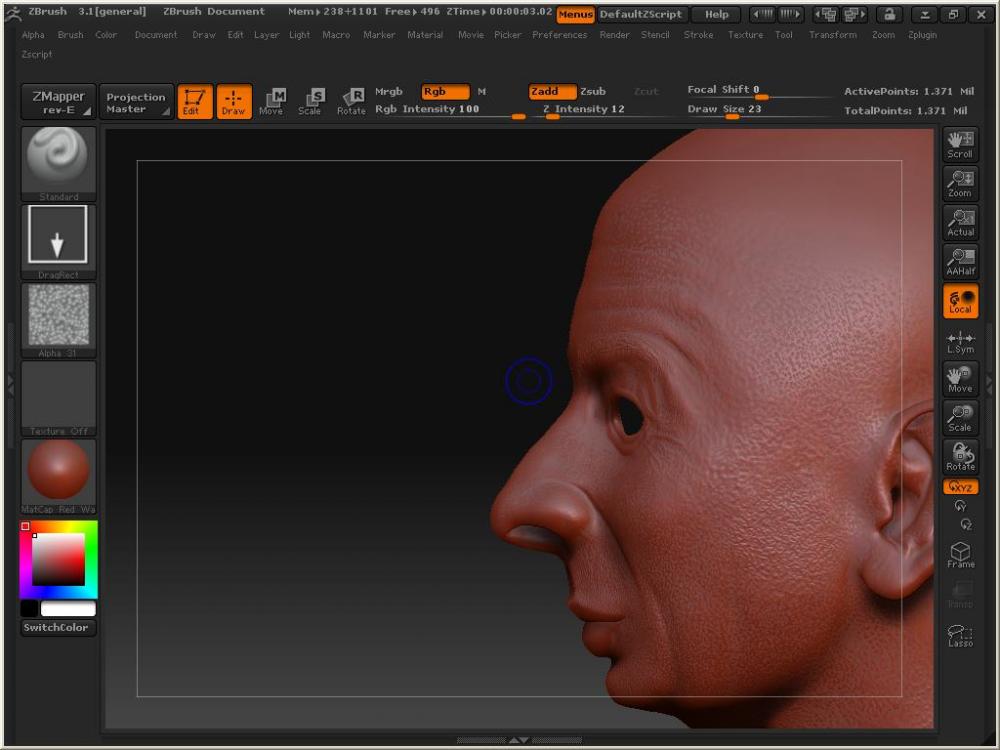Activate the Lasso selection icon
The height and width of the screenshot is (750, 1000).
pyautogui.click(x=960, y=635)
